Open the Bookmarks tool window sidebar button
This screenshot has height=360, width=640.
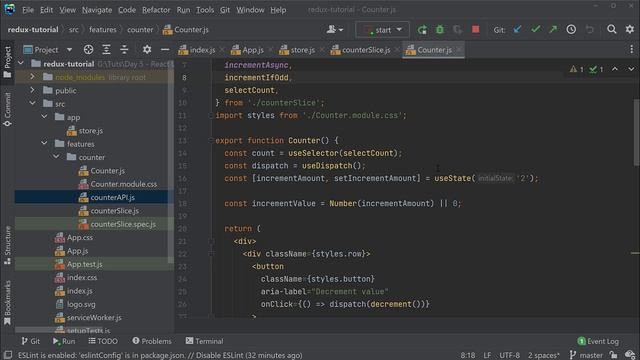coord(7,302)
